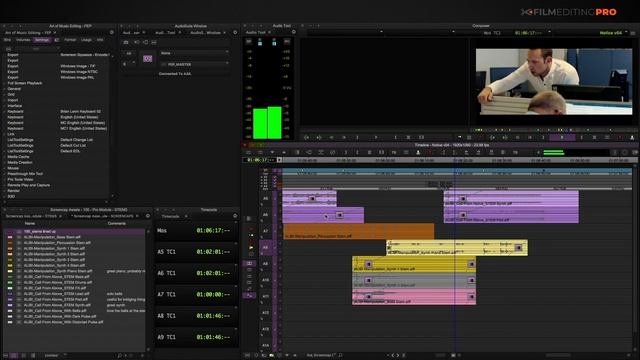Open the Bins tab in project window

(x=7, y=40)
